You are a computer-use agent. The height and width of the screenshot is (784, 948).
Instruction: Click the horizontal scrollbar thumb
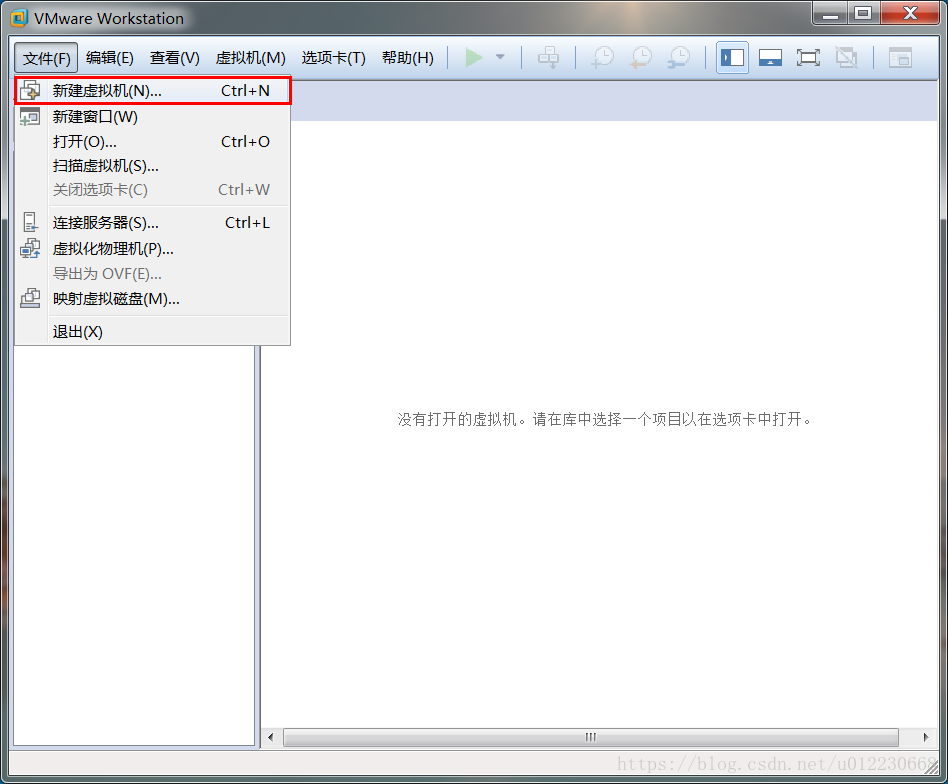tap(591, 737)
